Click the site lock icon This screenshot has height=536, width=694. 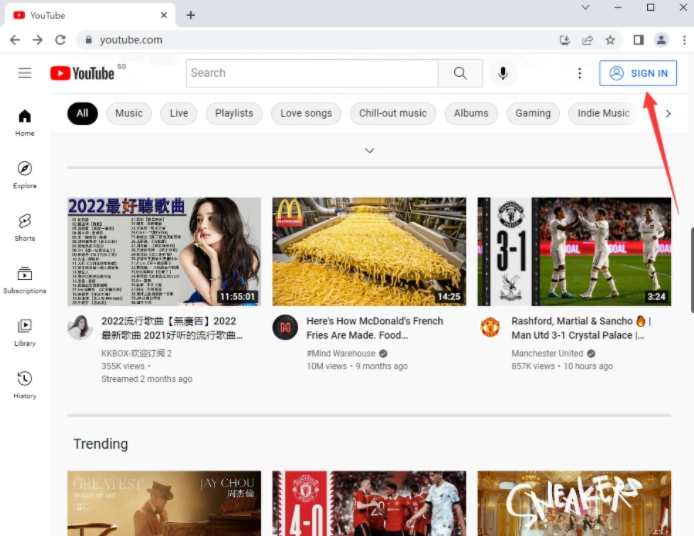89,40
